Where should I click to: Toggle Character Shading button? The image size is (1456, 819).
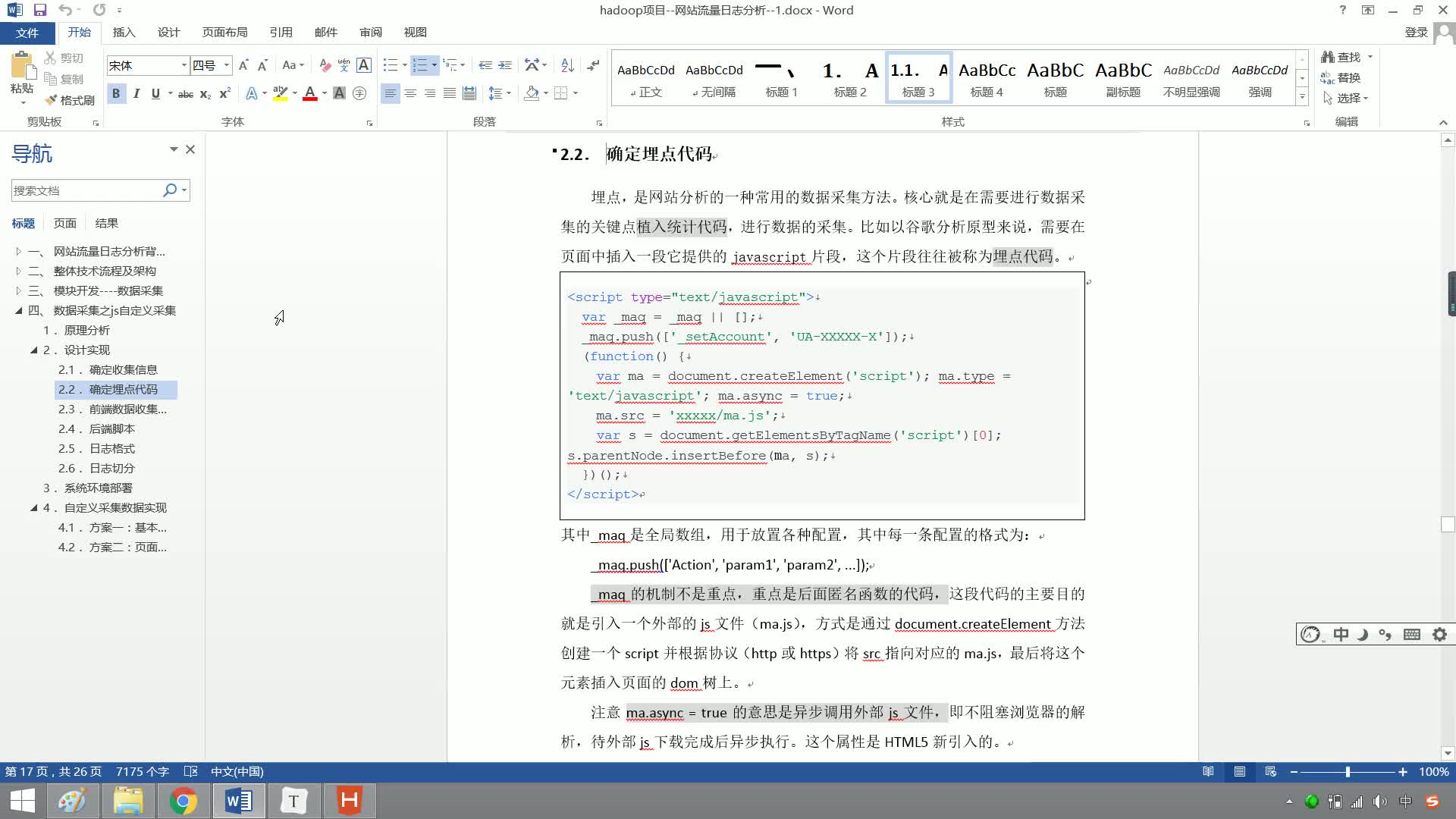340,93
